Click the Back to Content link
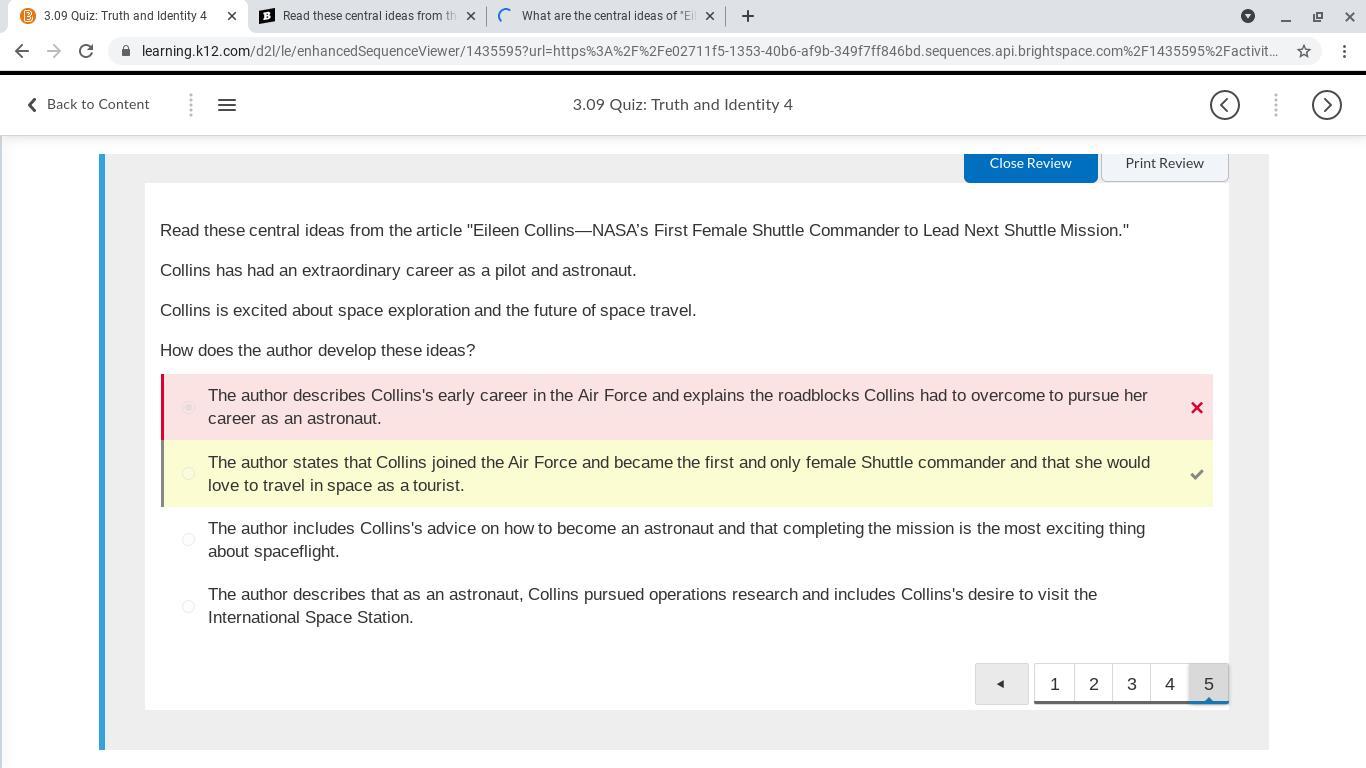The width and height of the screenshot is (1366, 768). coord(88,105)
